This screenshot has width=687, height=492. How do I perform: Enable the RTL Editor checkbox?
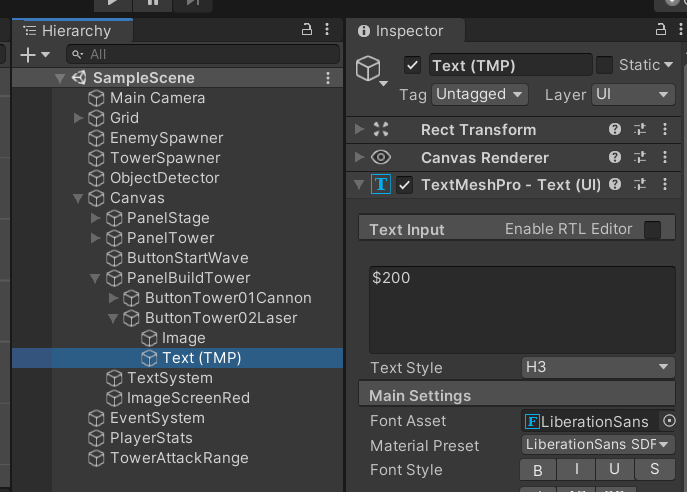coord(652,230)
